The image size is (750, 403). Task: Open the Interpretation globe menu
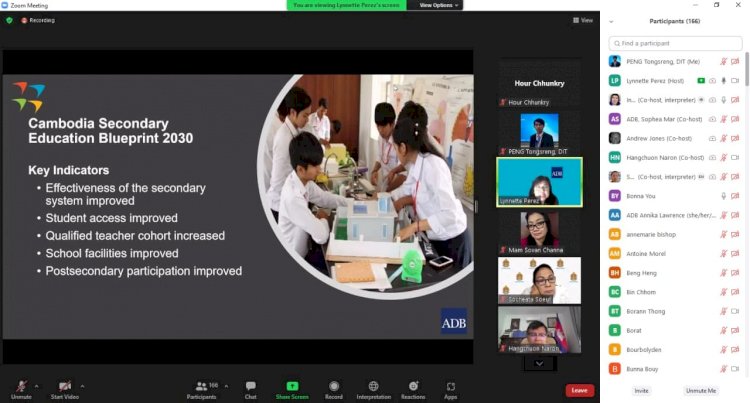(x=374, y=390)
